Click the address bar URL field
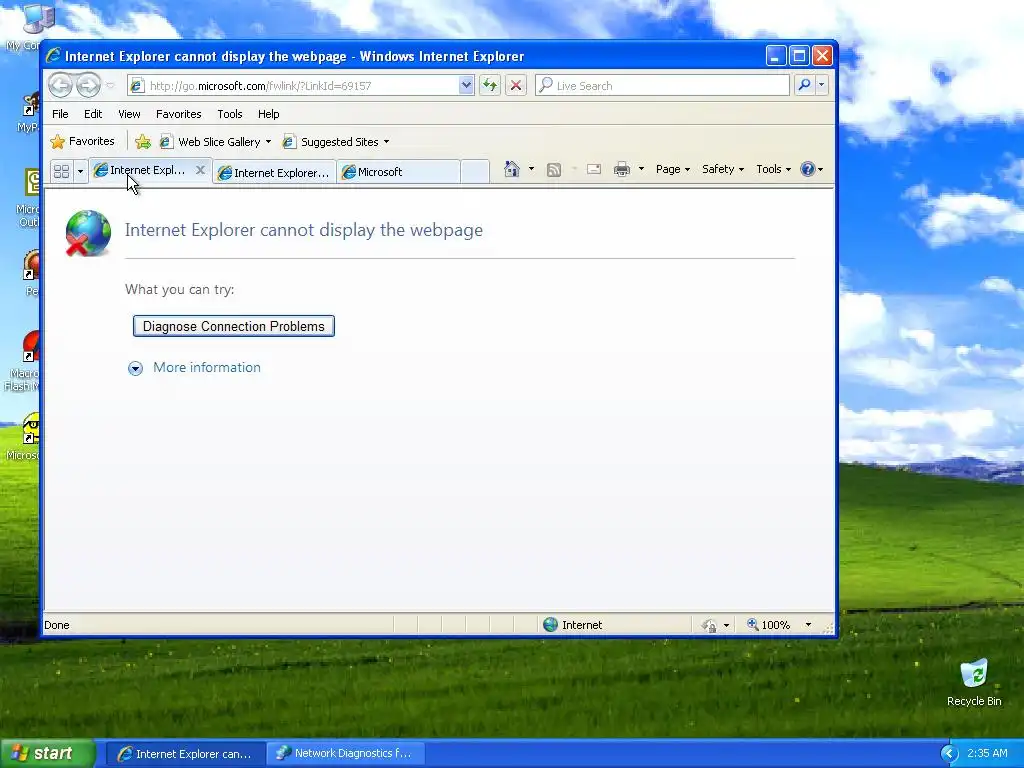Screen dimensions: 1024x768 [x=293, y=86]
